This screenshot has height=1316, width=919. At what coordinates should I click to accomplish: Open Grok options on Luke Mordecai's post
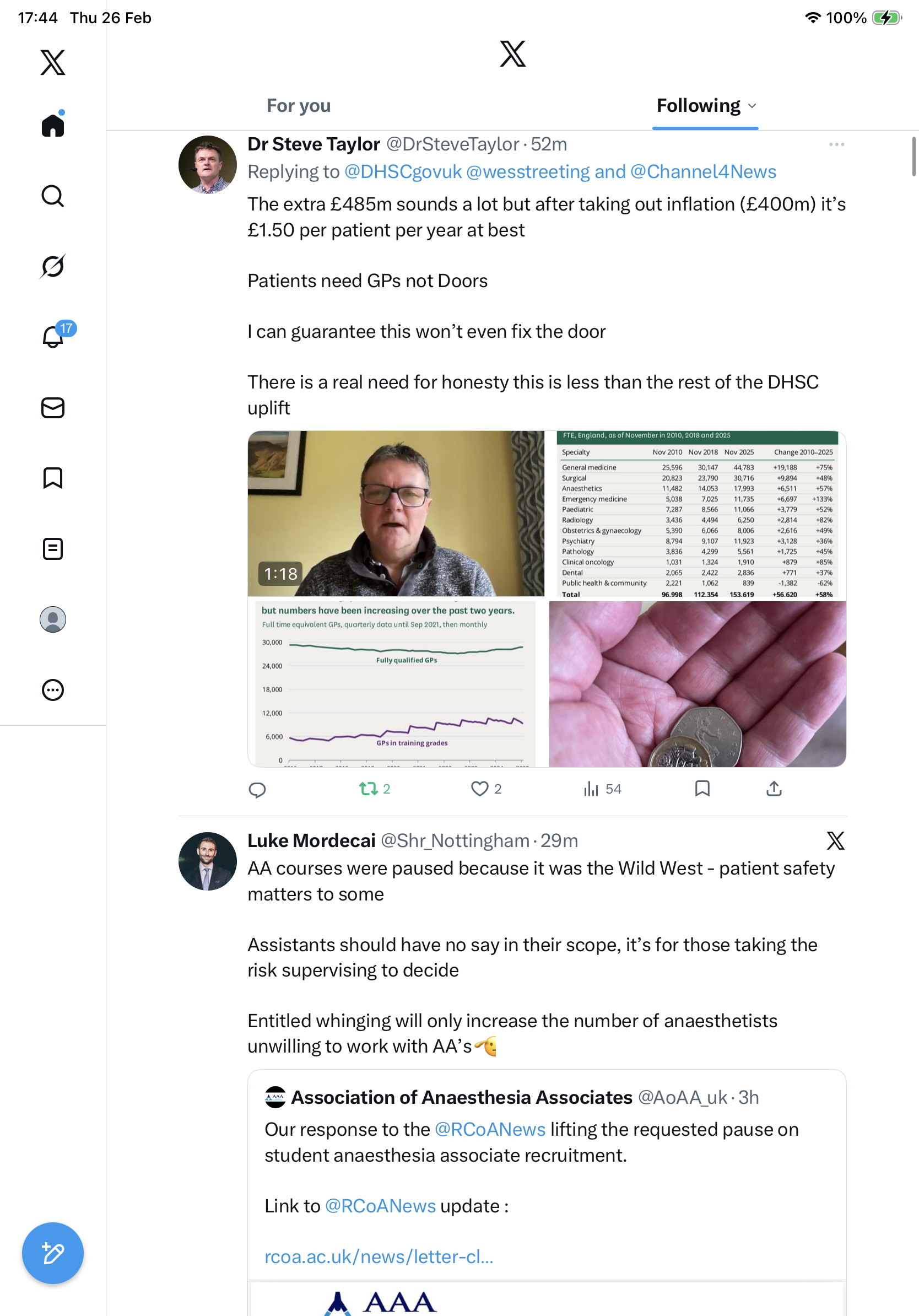[835, 841]
